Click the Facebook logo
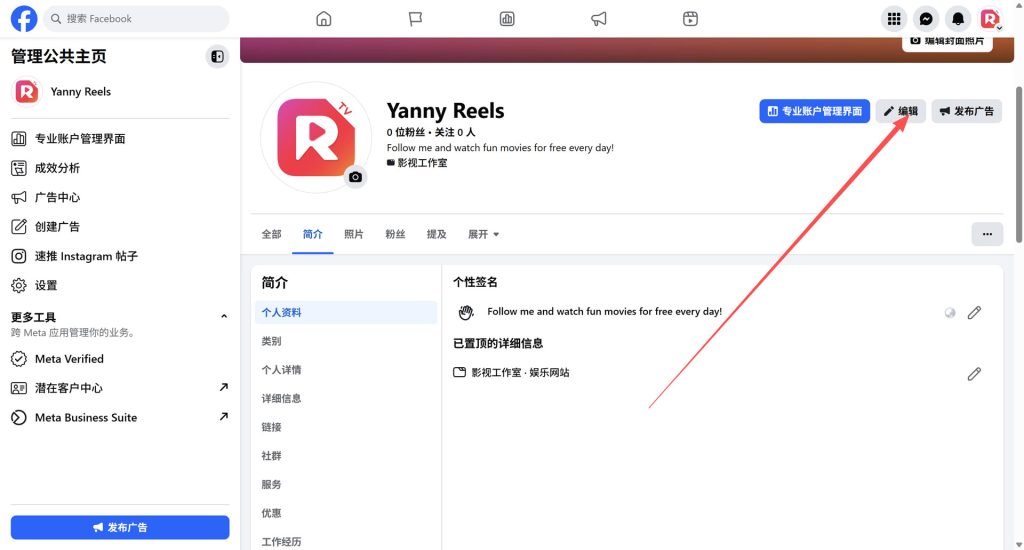This screenshot has height=550, width=1024. pos(24,19)
